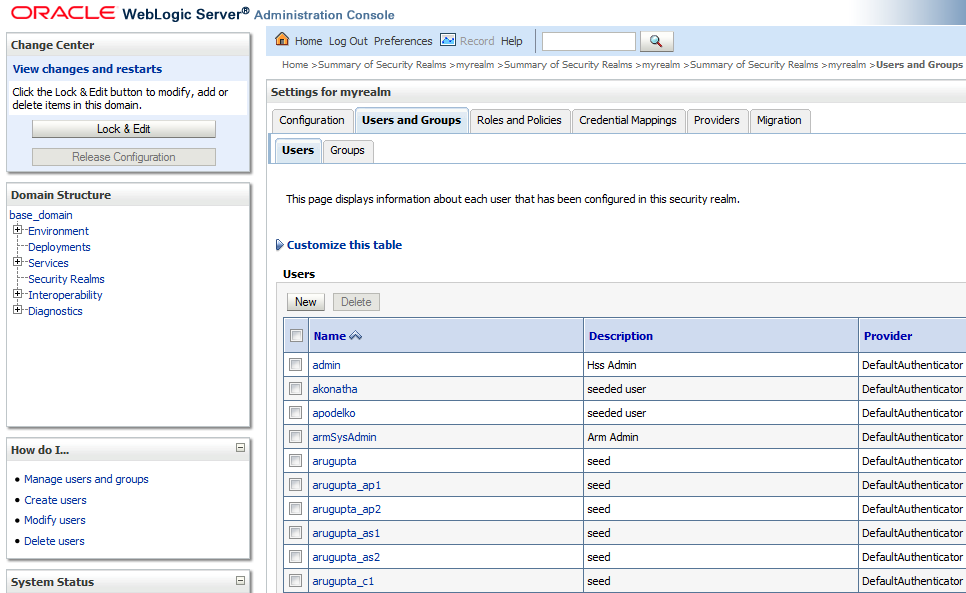The height and width of the screenshot is (593, 966).
Task: Expand the Environment tree node
Action: [18, 231]
